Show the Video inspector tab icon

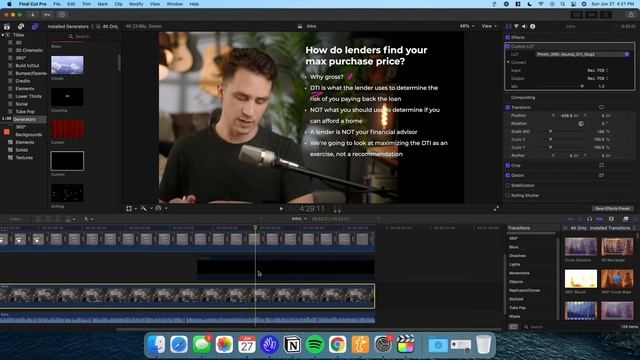click(508, 26)
